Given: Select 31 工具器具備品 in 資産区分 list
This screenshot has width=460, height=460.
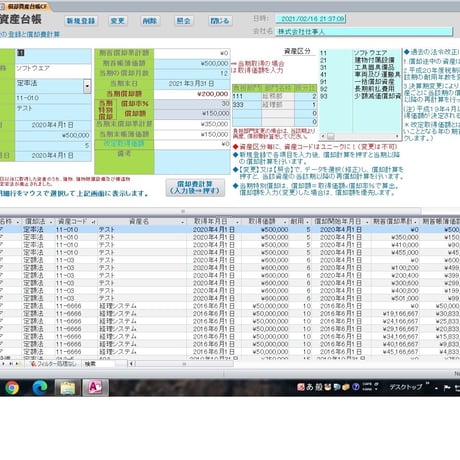Looking at the screenshot, I should tap(360, 67).
